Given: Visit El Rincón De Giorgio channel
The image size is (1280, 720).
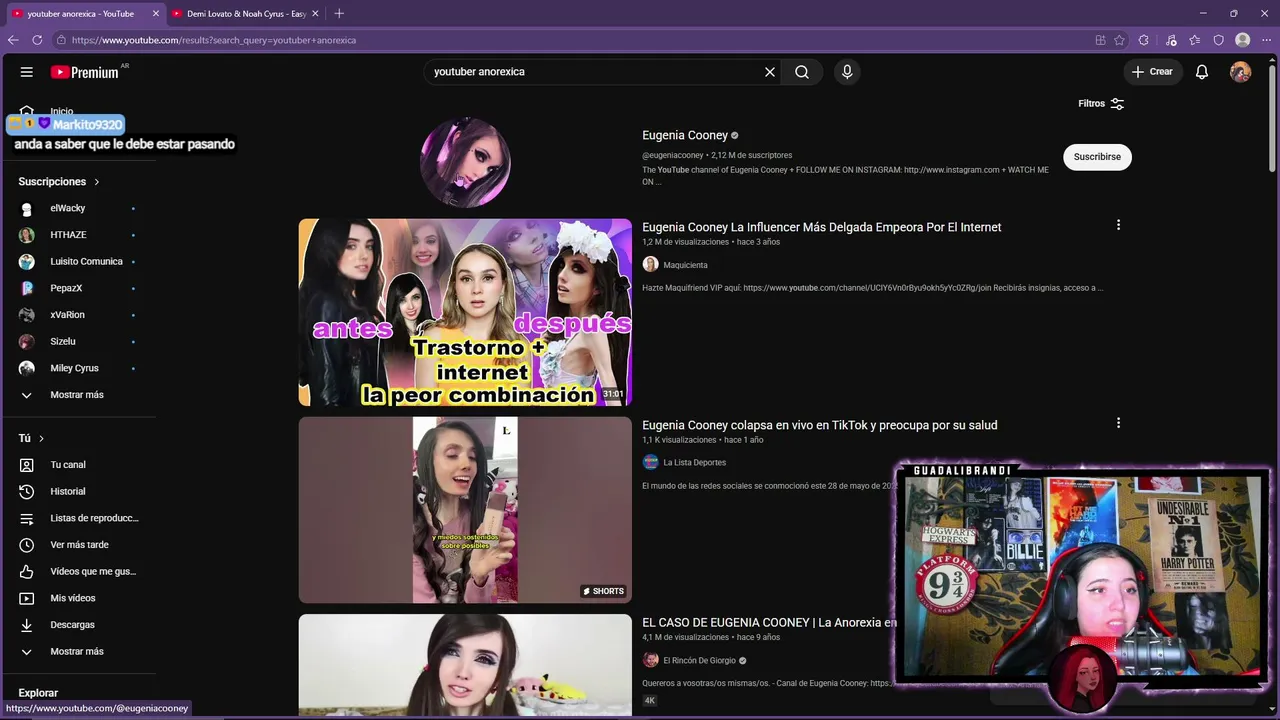Looking at the screenshot, I should [x=699, y=661].
